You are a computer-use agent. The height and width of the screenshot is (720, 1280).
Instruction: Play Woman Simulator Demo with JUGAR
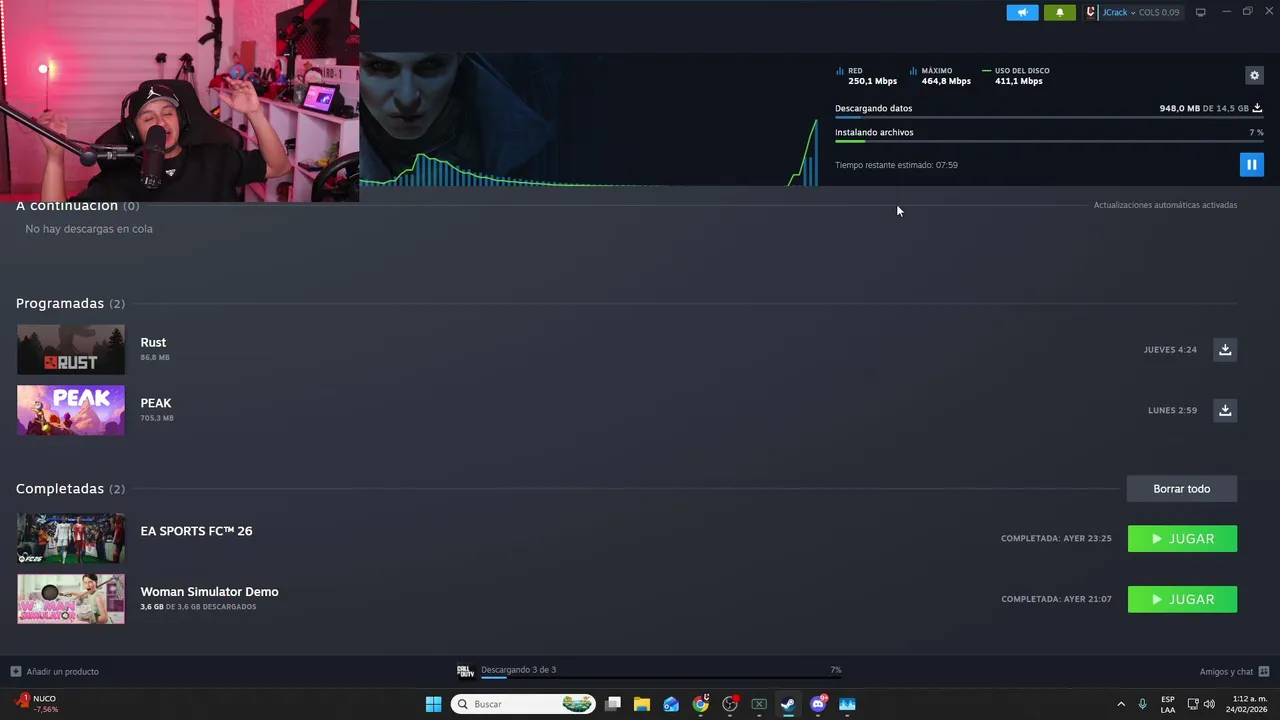[x=1182, y=599]
